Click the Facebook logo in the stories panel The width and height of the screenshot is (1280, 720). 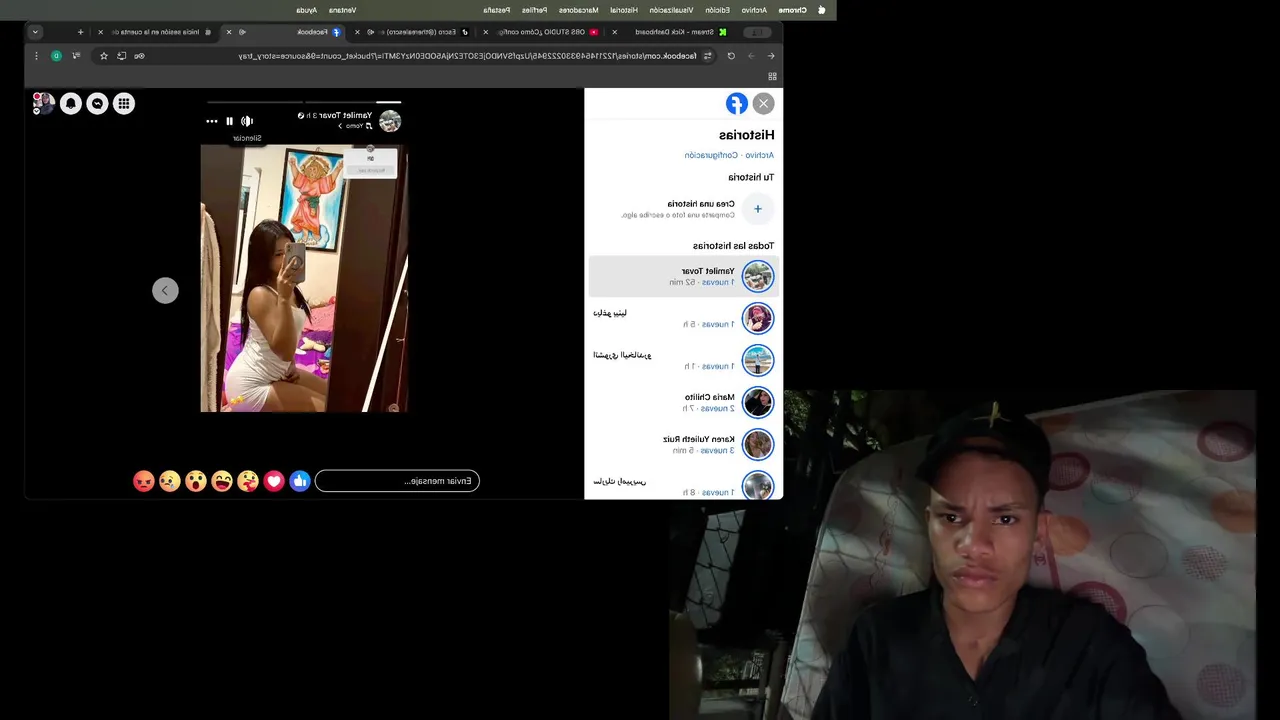737,103
